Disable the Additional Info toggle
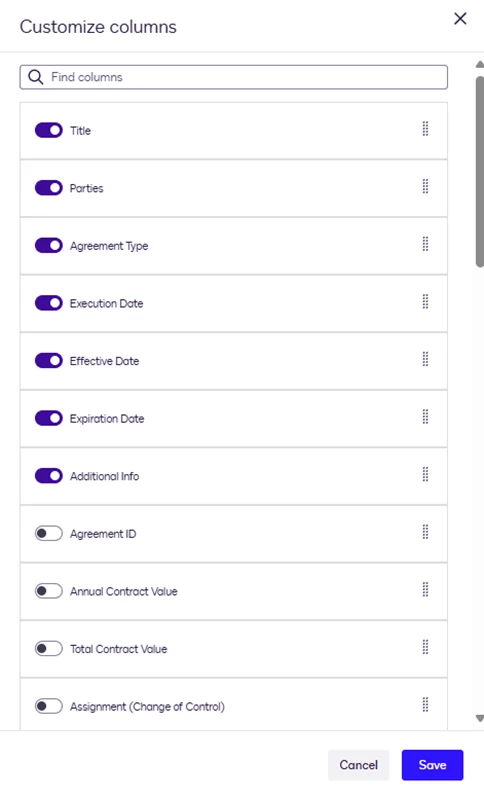 [49, 476]
